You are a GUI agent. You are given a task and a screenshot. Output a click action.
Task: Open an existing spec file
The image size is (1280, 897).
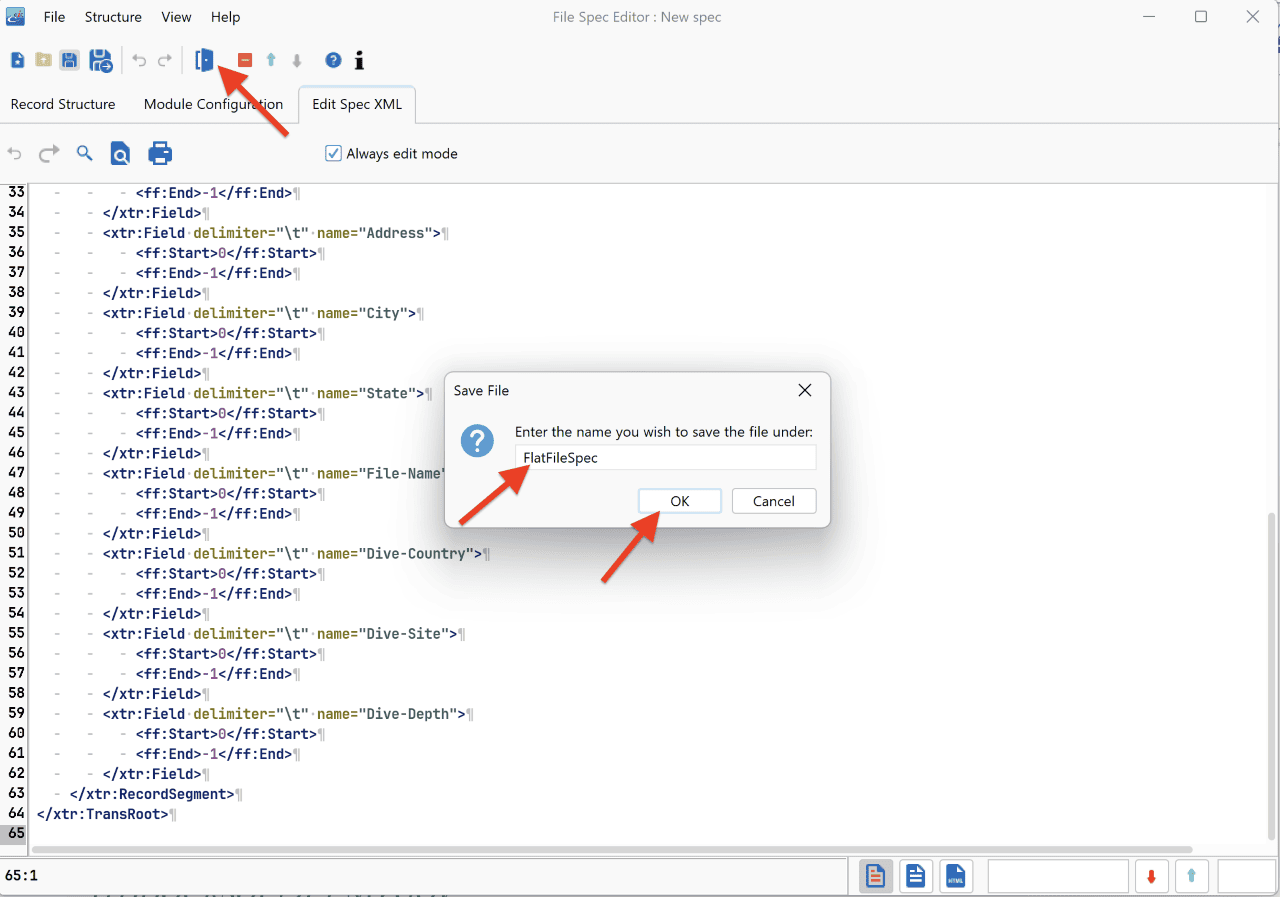[x=43, y=61]
